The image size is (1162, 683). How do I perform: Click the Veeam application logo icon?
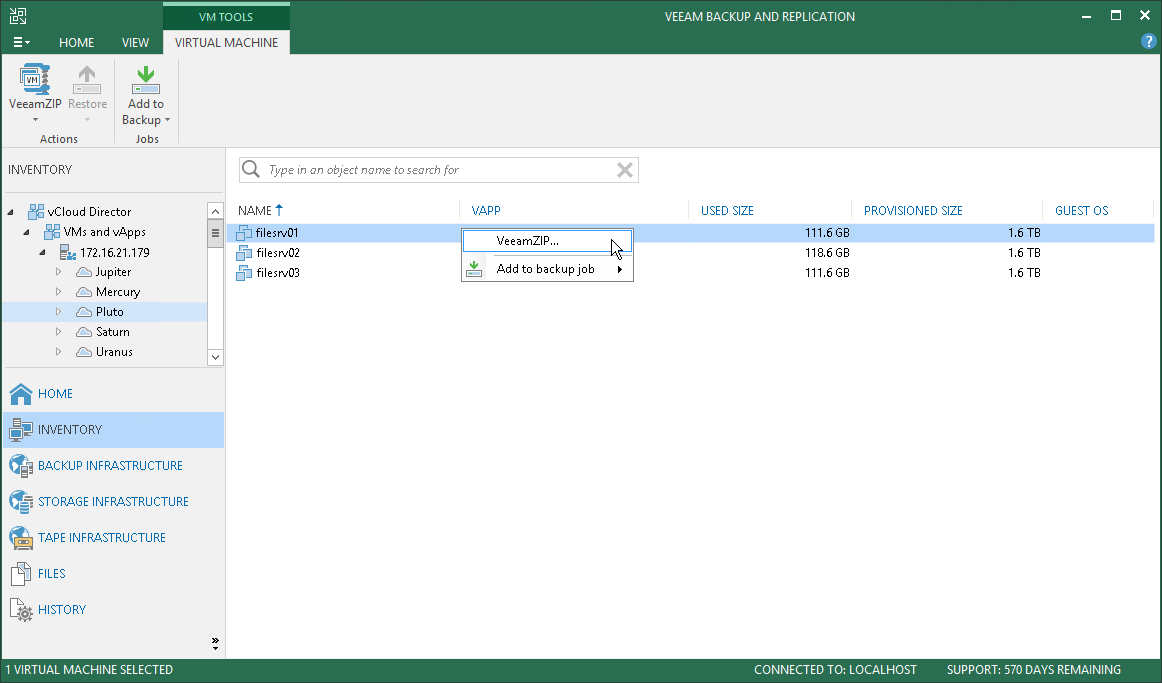pyautogui.click(x=18, y=16)
